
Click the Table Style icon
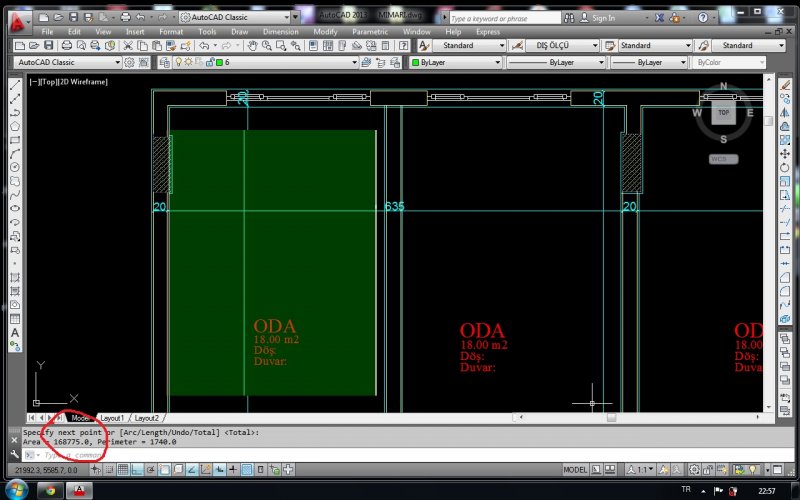[610, 45]
